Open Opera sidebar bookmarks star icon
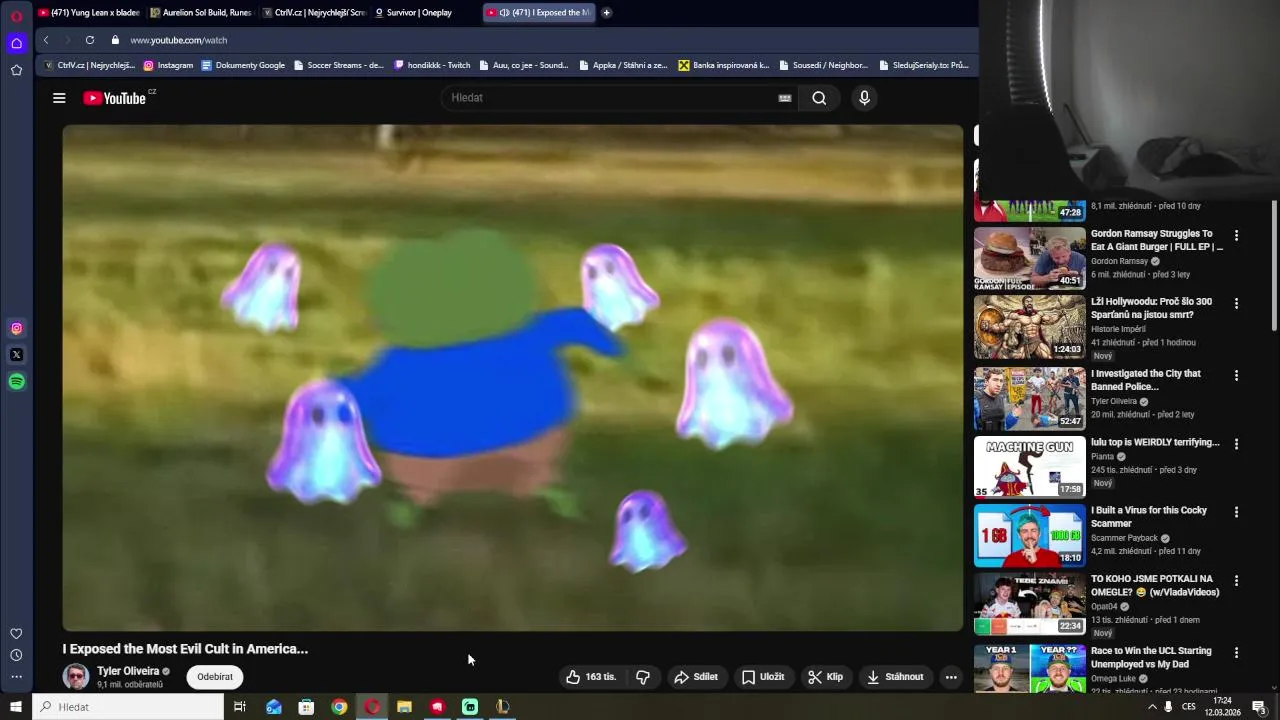The height and width of the screenshot is (720, 1280). pyautogui.click(x=16, y=70)
